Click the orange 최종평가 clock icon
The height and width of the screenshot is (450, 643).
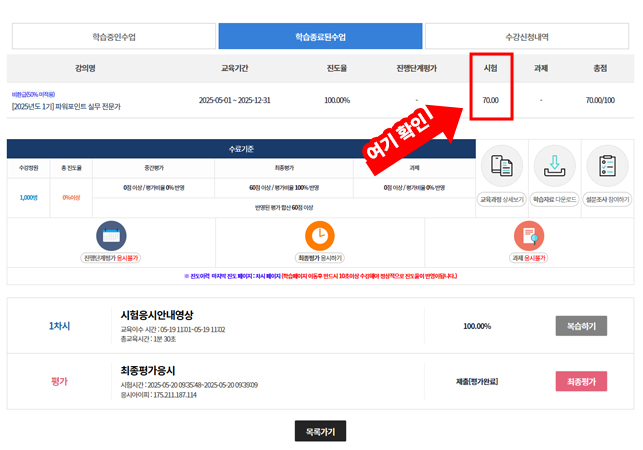[320, 235]
